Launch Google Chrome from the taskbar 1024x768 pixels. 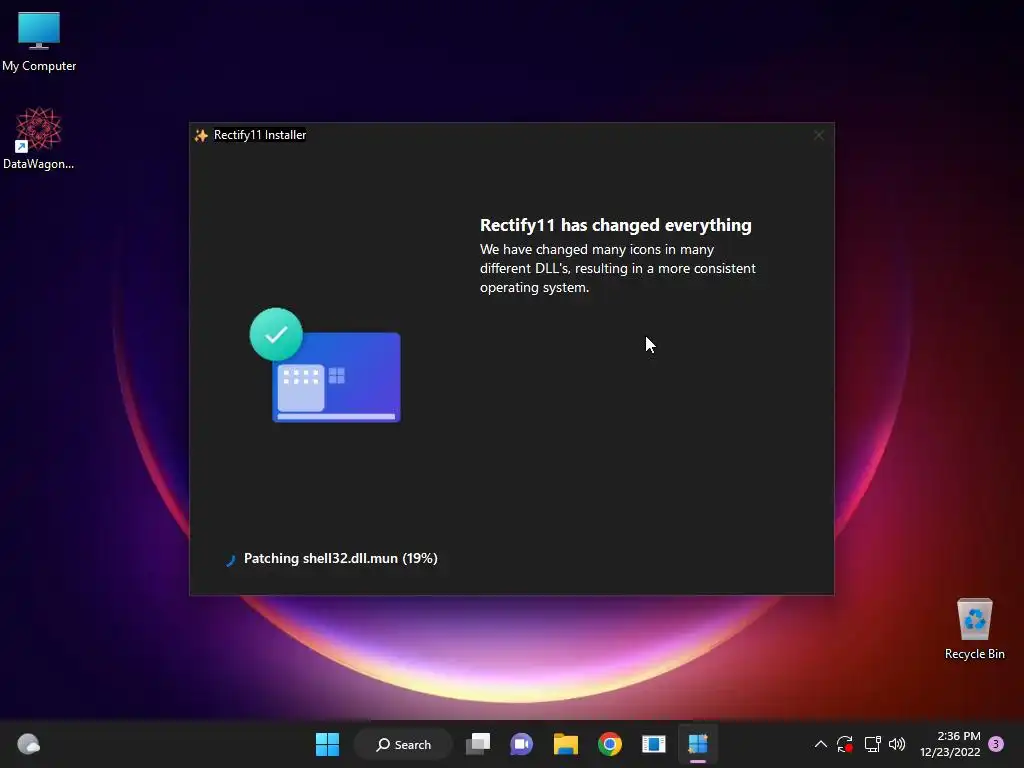[609, 744]
